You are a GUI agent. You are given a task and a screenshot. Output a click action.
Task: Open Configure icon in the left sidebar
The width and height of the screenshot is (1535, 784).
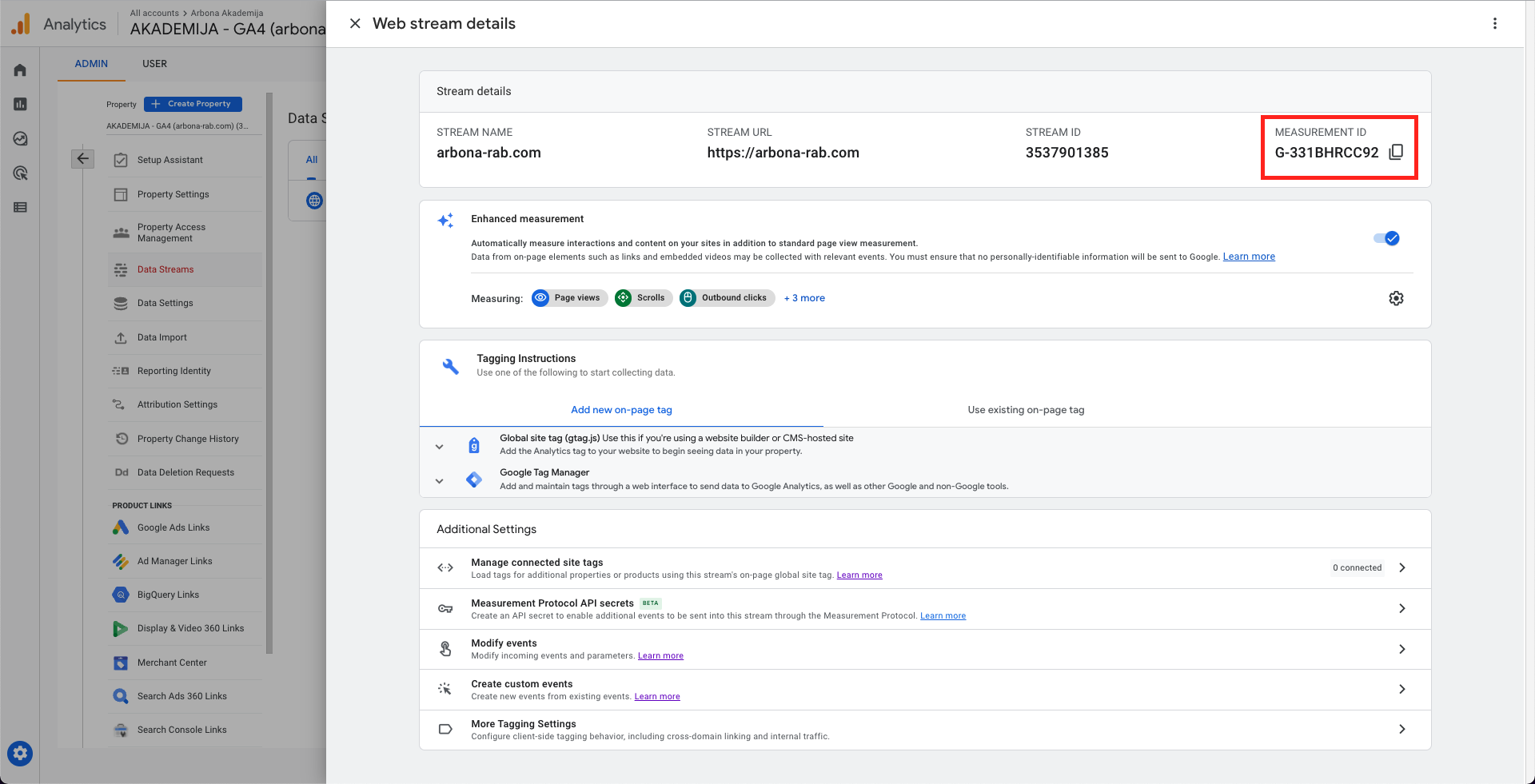[x=20, y=207]
